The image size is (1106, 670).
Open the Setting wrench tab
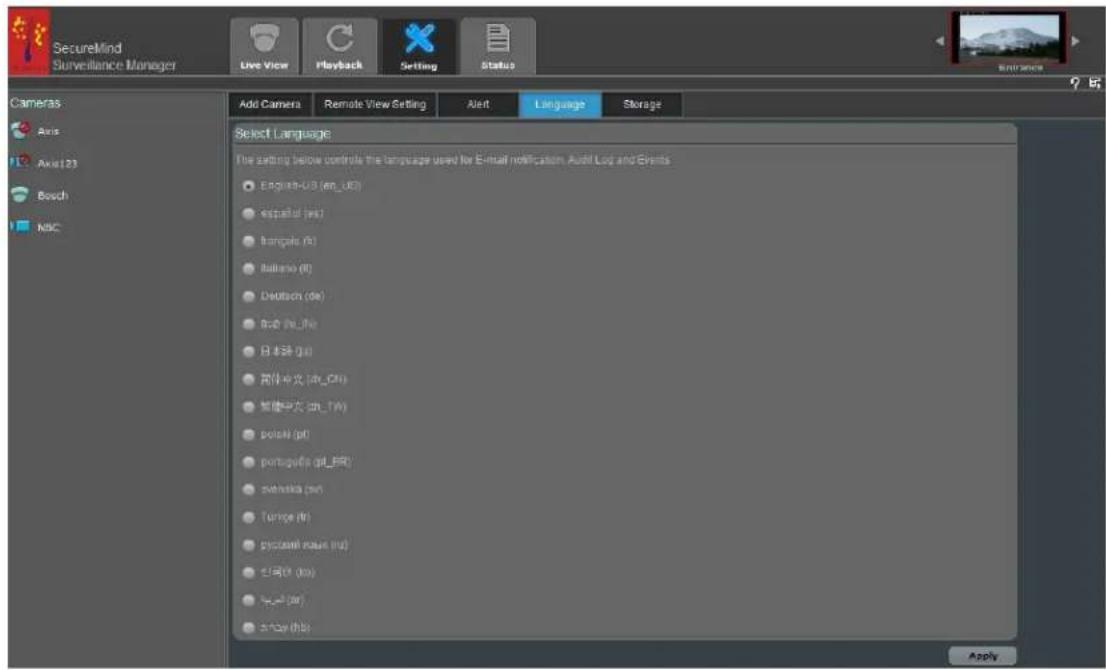tap(418, 47)
